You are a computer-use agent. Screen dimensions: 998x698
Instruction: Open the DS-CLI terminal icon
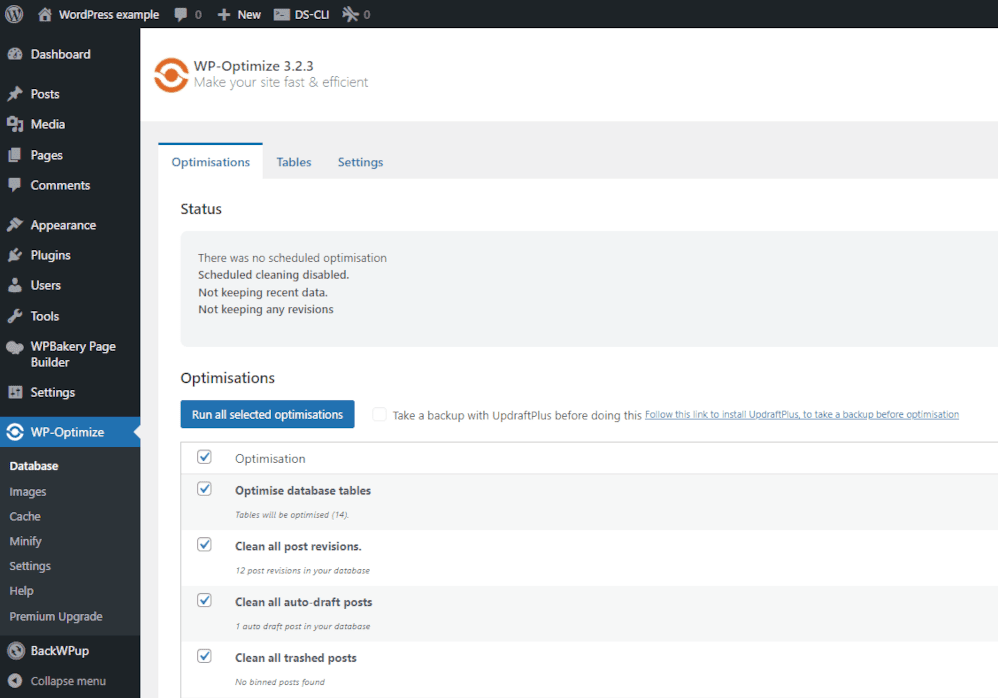pos(282,15)
